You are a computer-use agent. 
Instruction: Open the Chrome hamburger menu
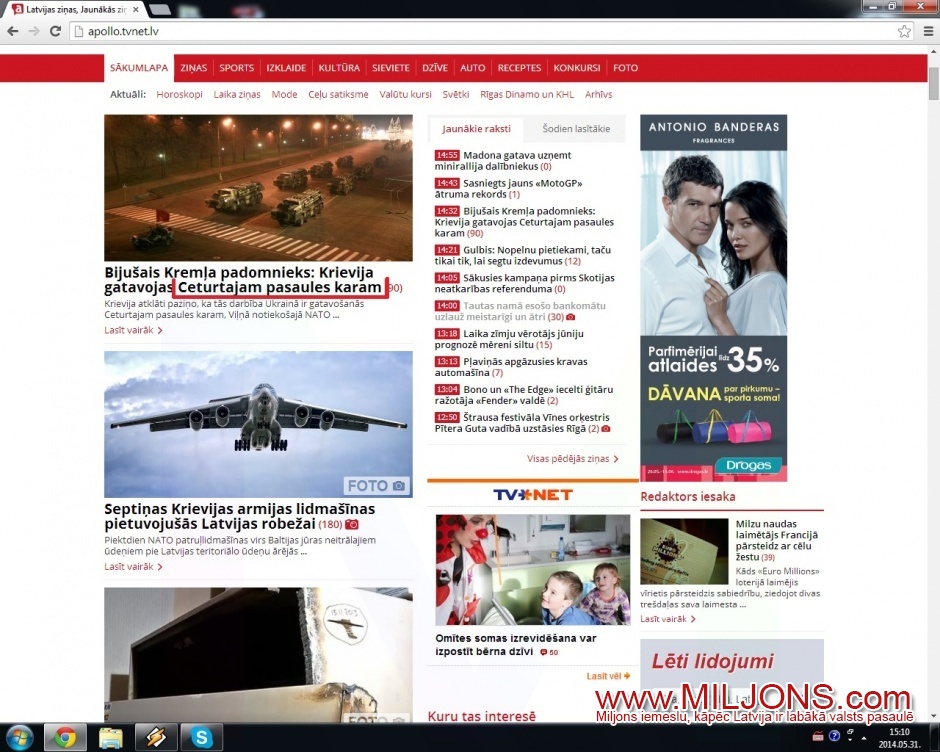[x=925, y=31]
